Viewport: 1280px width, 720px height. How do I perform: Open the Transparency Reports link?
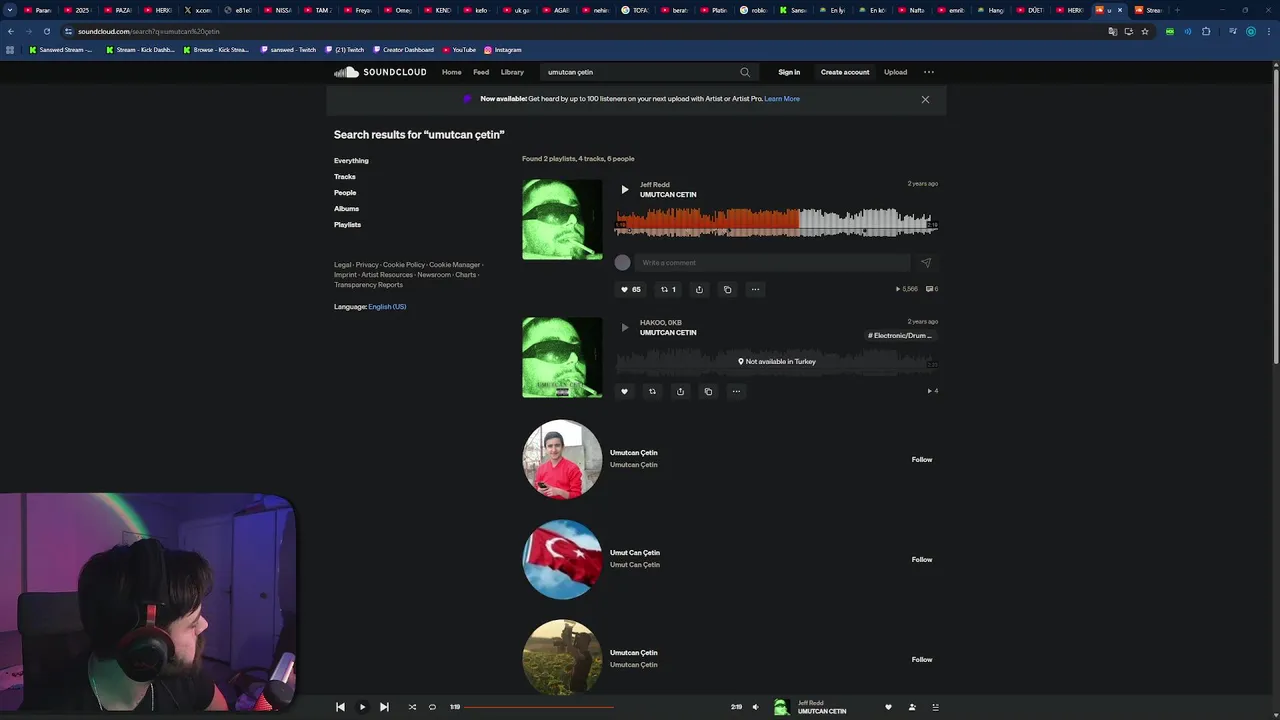[x=368, y=285]
